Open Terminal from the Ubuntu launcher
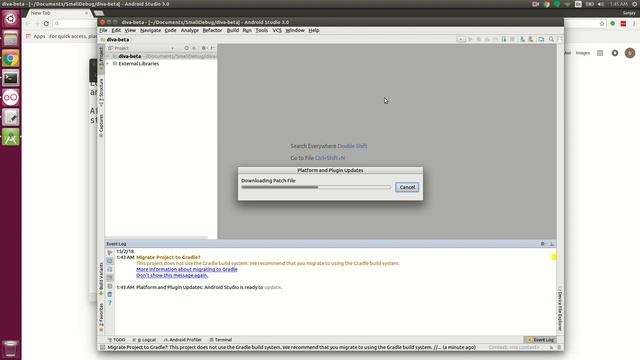This screenshot has width=640, height=360. (11, 78)
